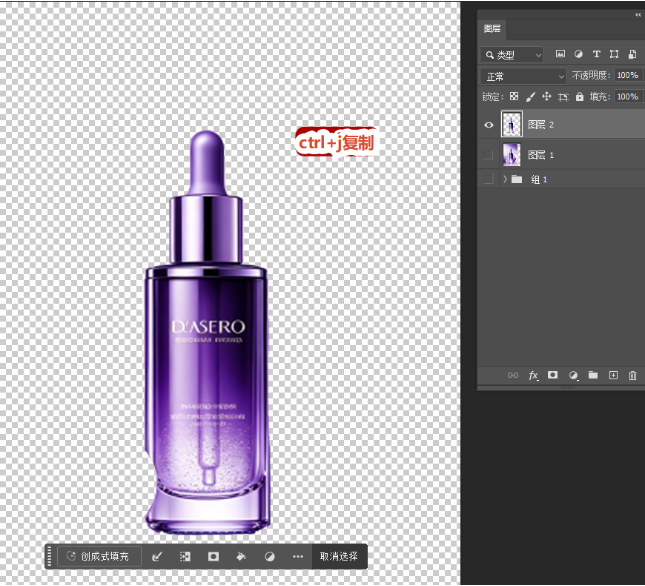Switch to 图层 panel tab

click(492, 28)
